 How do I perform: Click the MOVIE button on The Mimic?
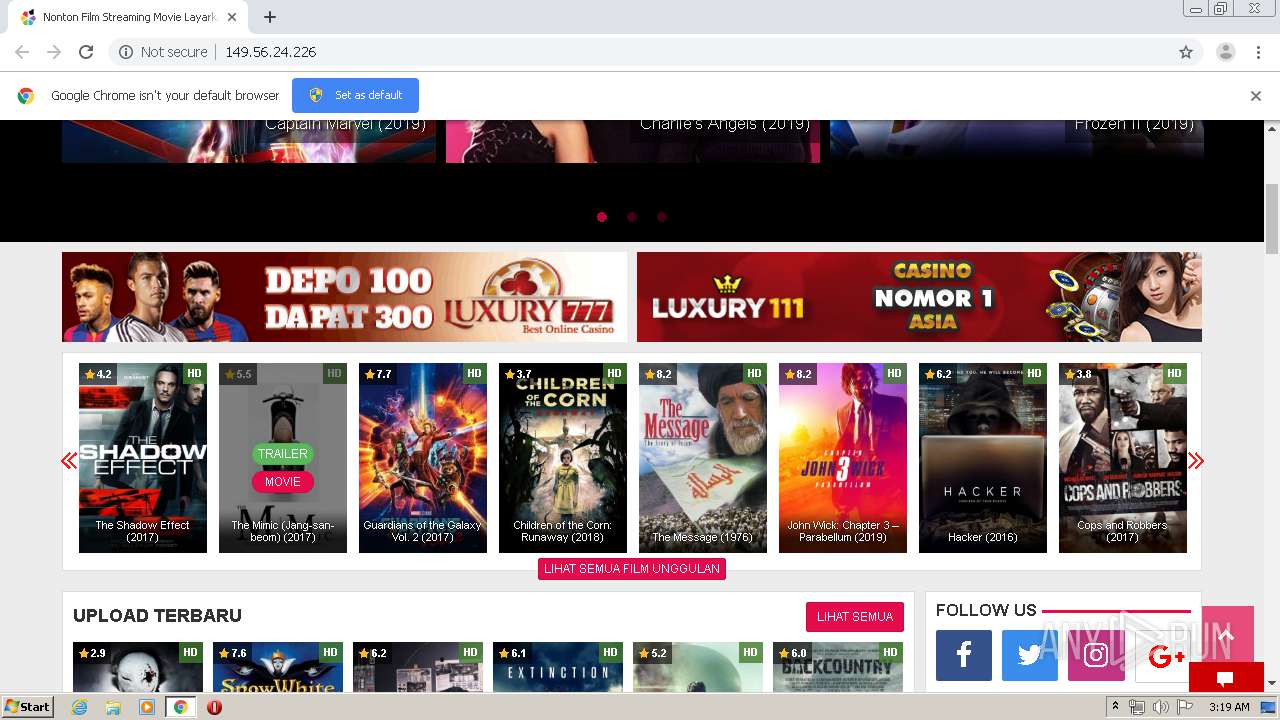[x=283, y=482]
